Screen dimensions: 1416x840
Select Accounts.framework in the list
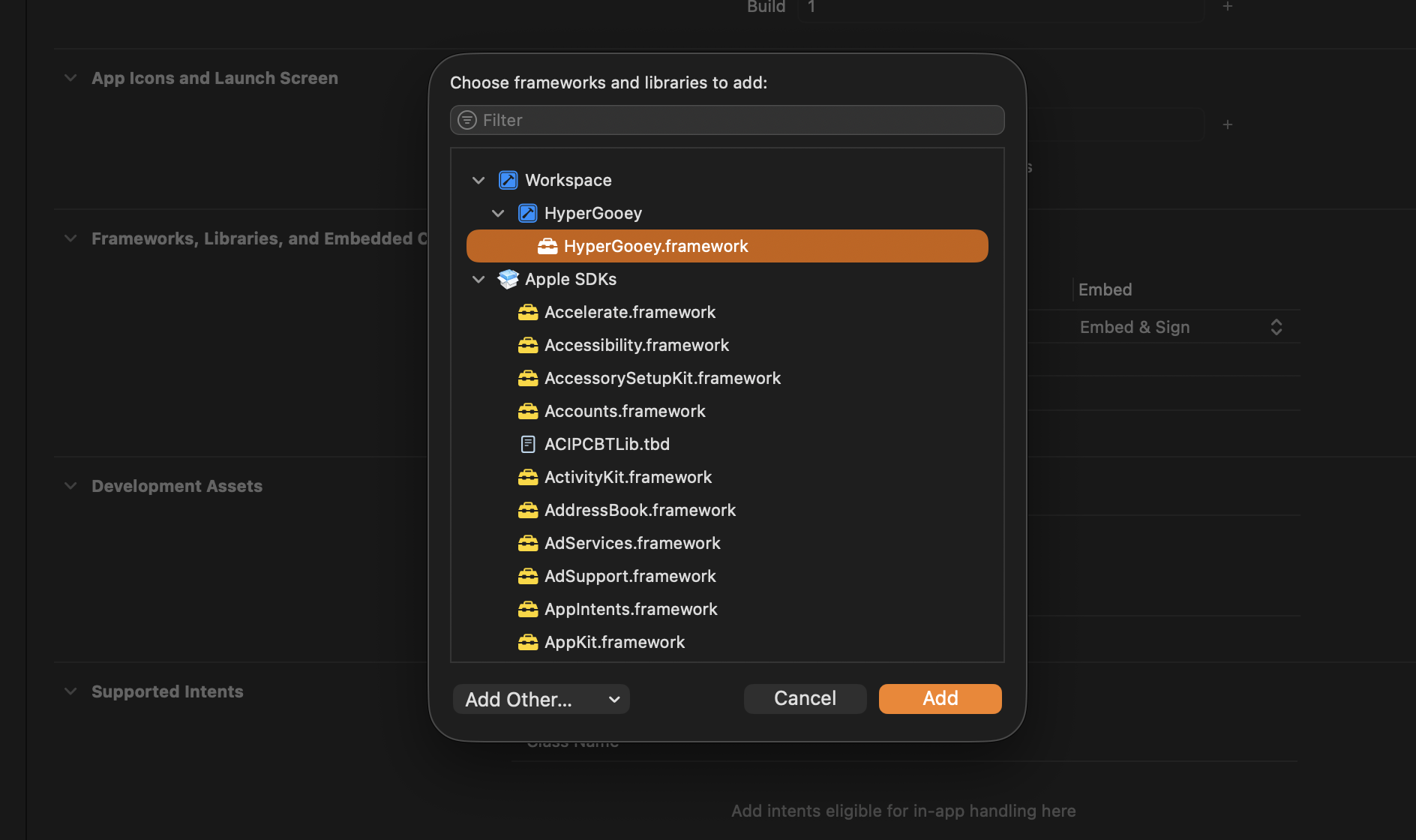pos(727,411)
